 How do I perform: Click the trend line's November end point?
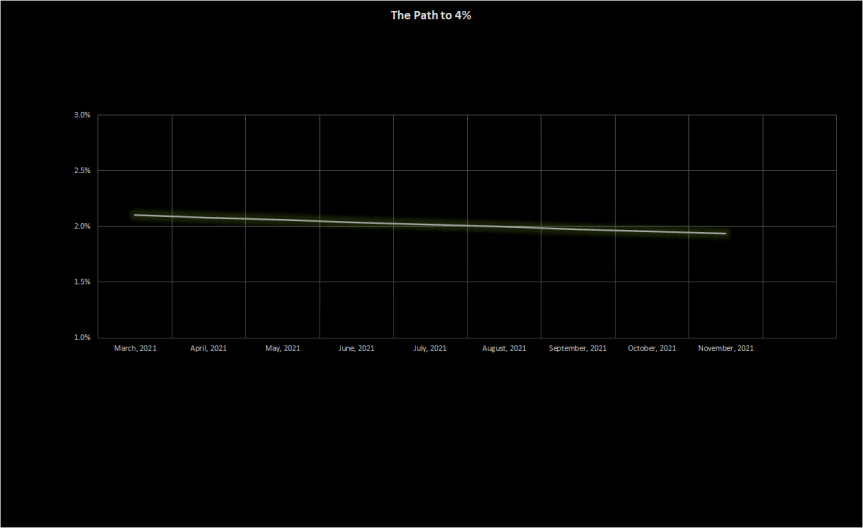tap(725, 233)
